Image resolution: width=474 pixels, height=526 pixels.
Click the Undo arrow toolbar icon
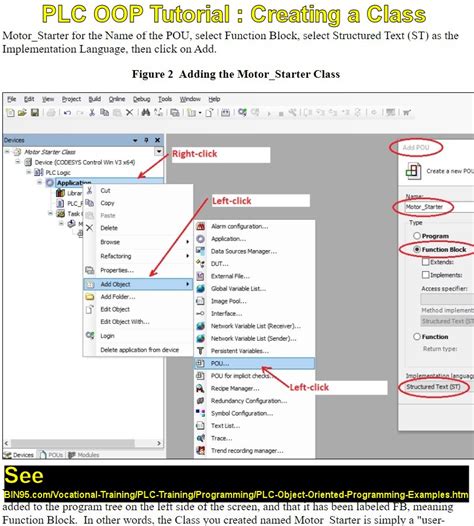click(x=67, y=113)
